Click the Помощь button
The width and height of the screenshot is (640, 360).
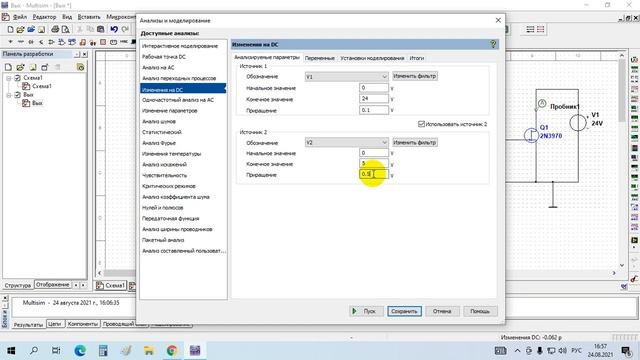[x=480, y=311]
